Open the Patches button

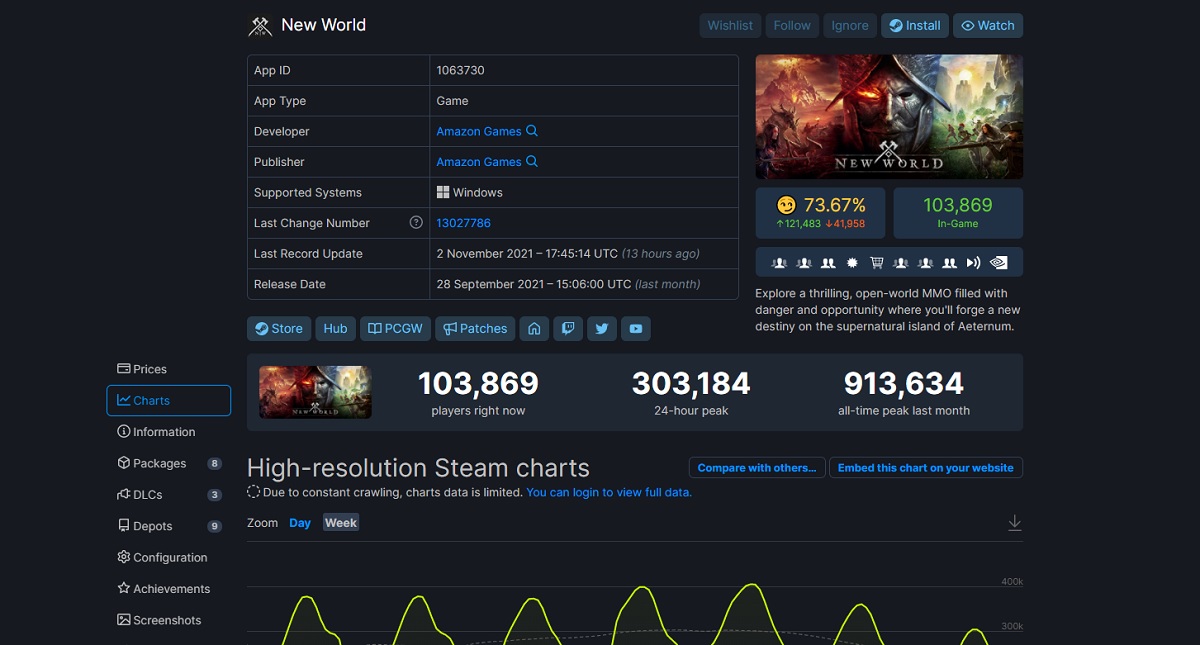tap(475, 328)
